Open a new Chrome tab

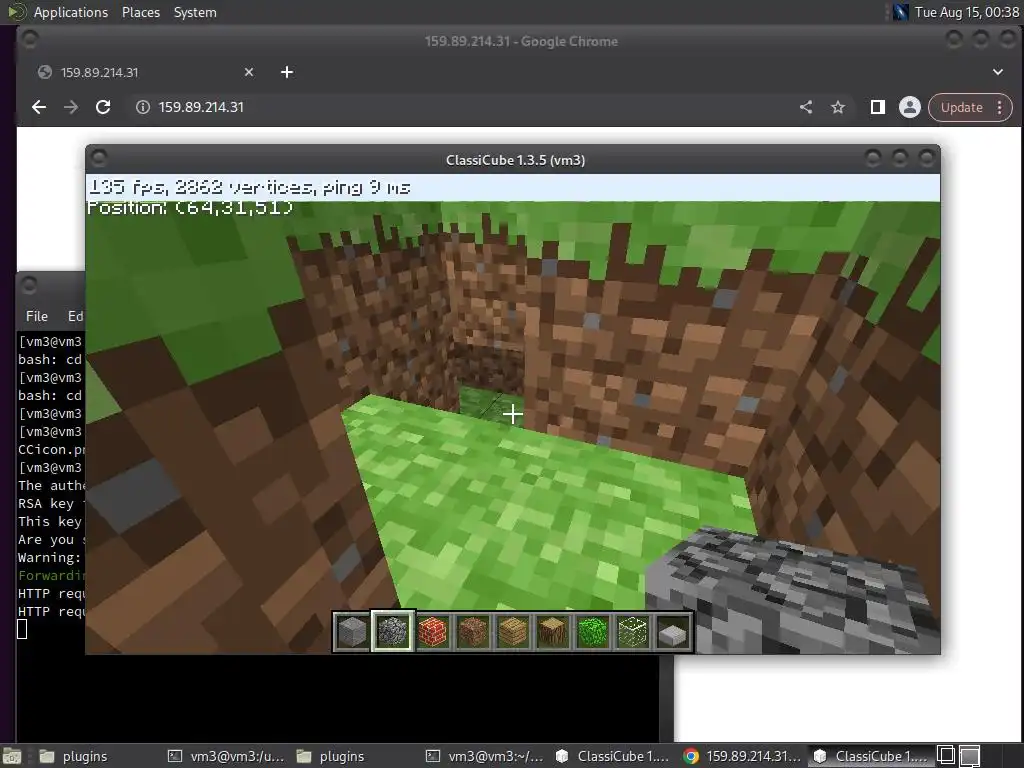tap(287, 72)
